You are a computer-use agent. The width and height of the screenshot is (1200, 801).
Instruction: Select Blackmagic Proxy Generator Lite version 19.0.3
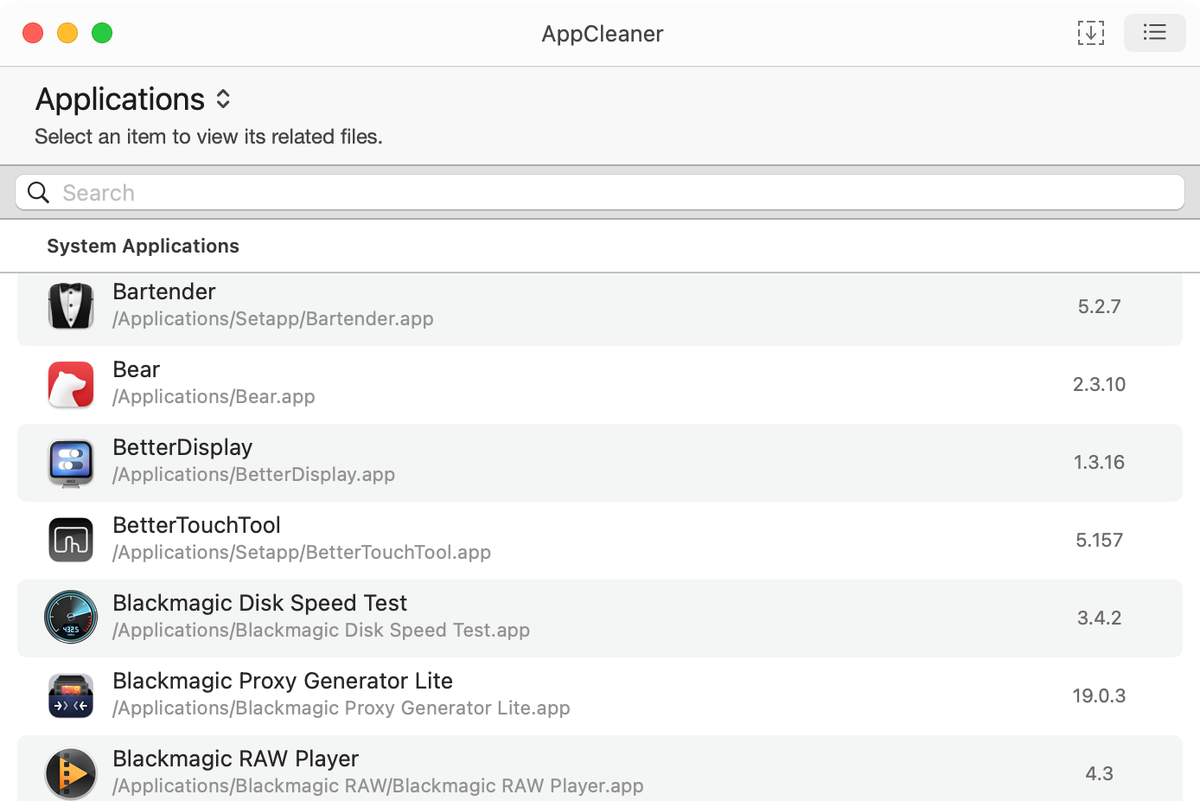[1099, 695]
